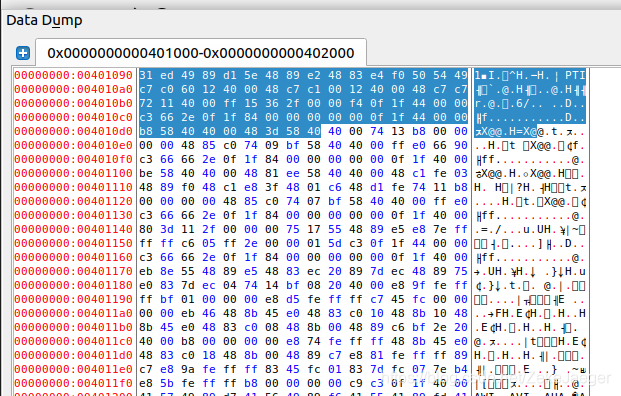Screen dimensions: 621x396
Task: Click last byte 90 in row 004010e0
Action: click(461, 145)
